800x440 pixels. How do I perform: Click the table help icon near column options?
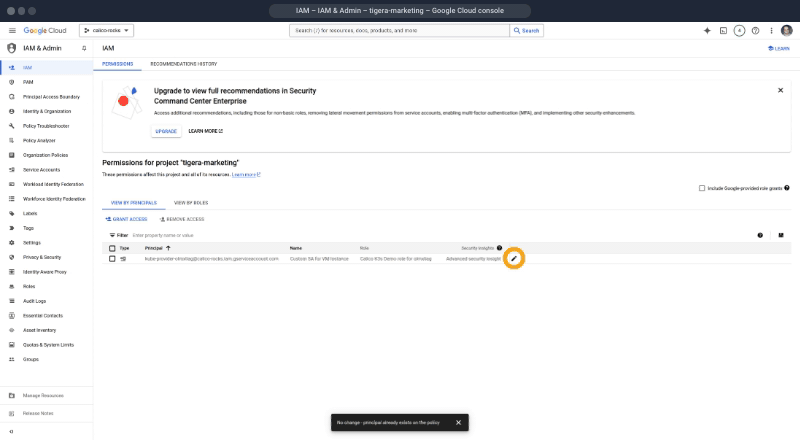click(x=760, y=235)
